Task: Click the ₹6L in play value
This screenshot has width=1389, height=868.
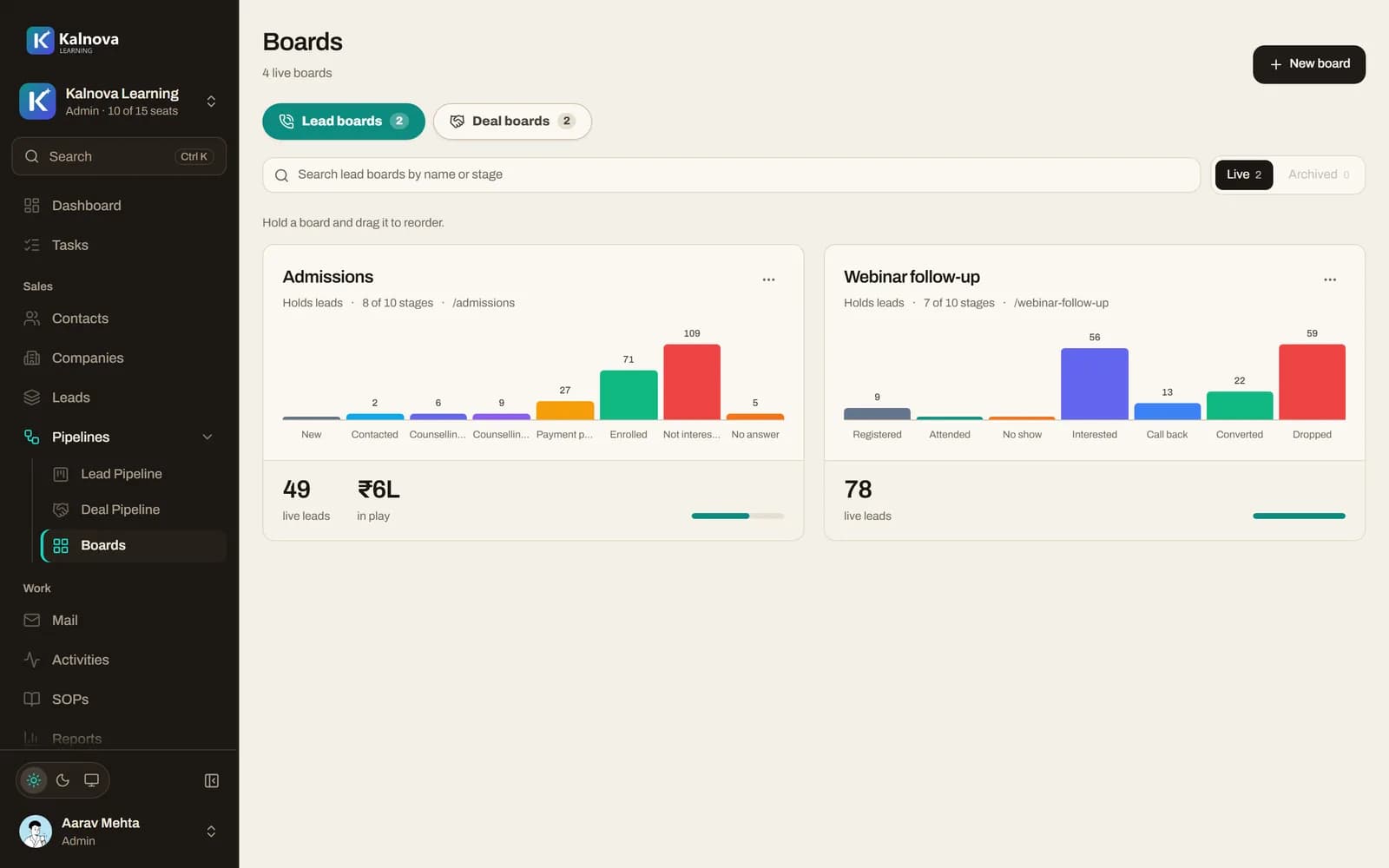Action: pos(379,490)
